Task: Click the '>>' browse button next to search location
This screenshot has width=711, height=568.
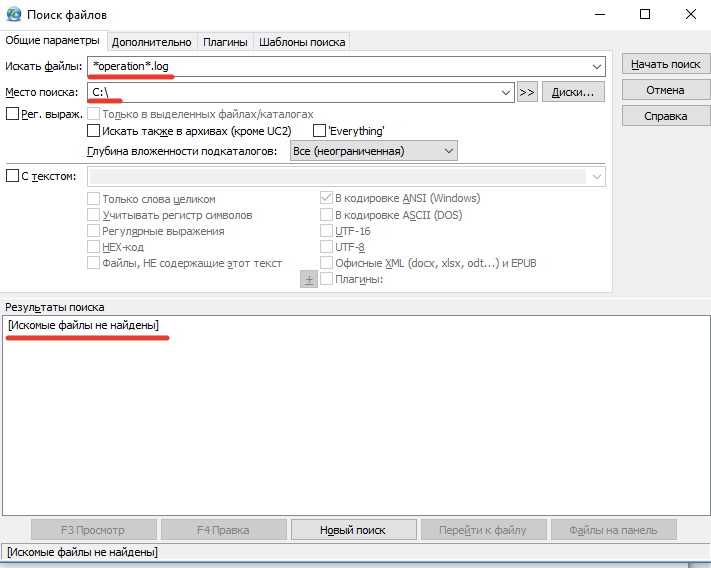Action: click(x=527, y=92)
